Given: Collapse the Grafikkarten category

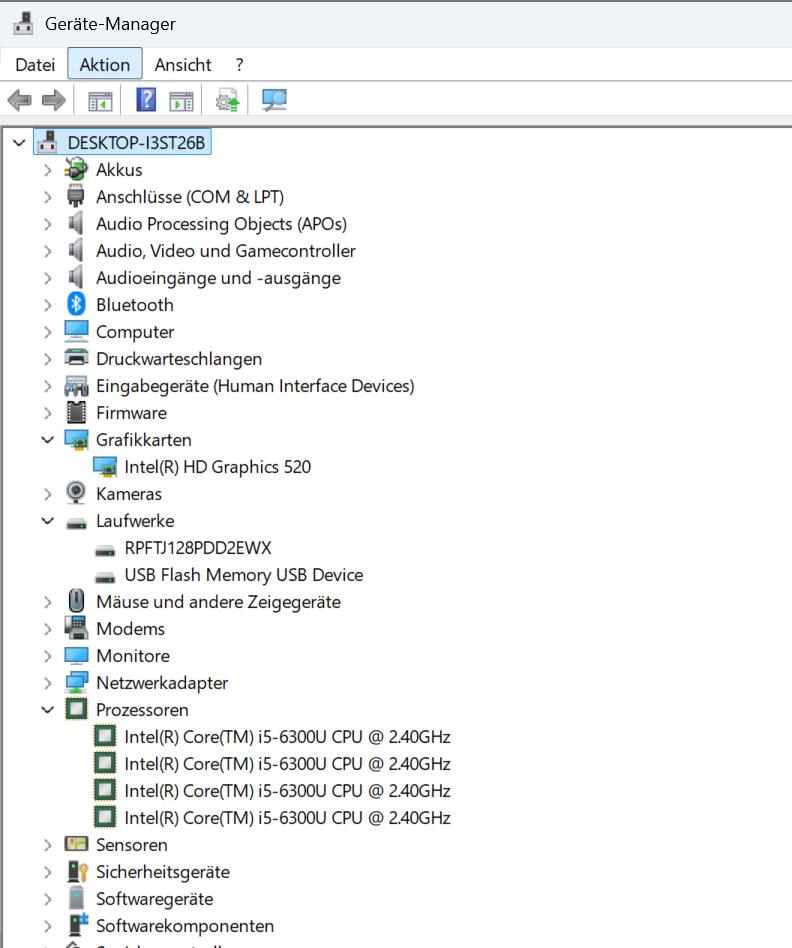Looking at the screenshot, I should pos(48,440).
